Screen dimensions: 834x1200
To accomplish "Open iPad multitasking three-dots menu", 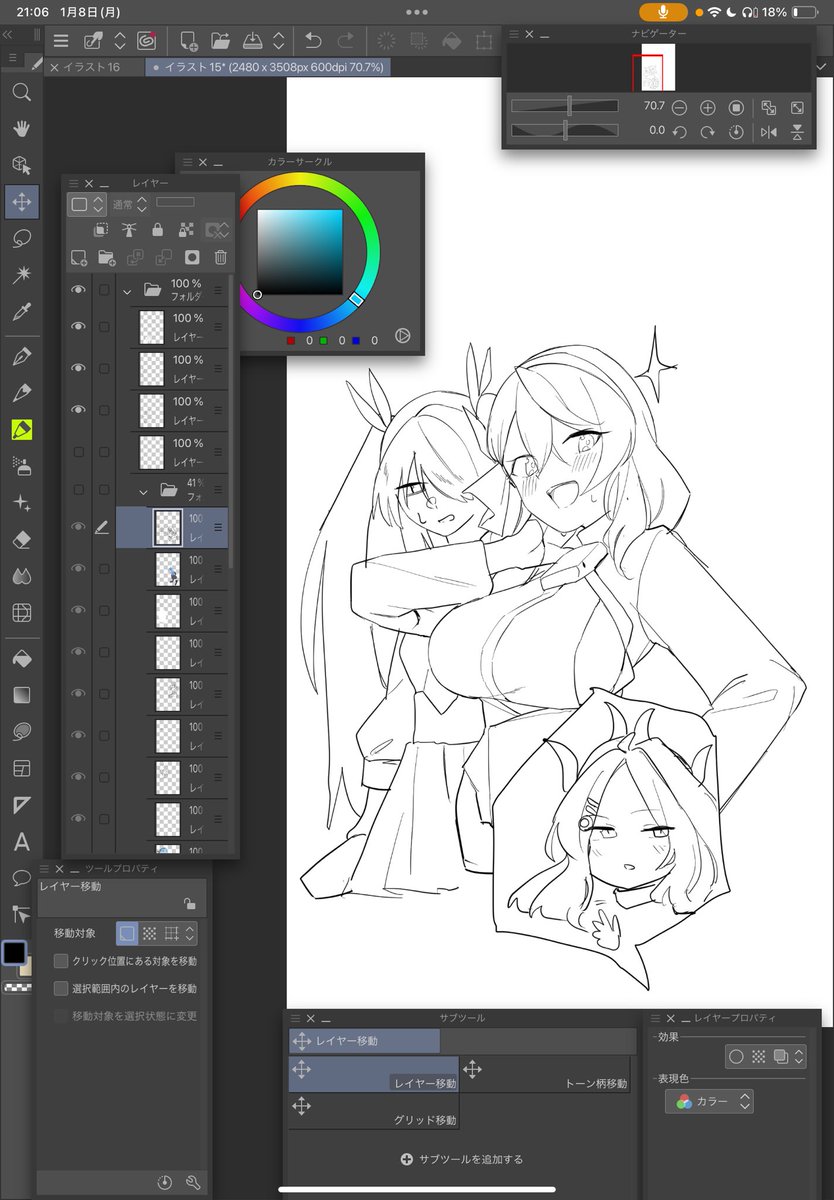I will 417,11.
